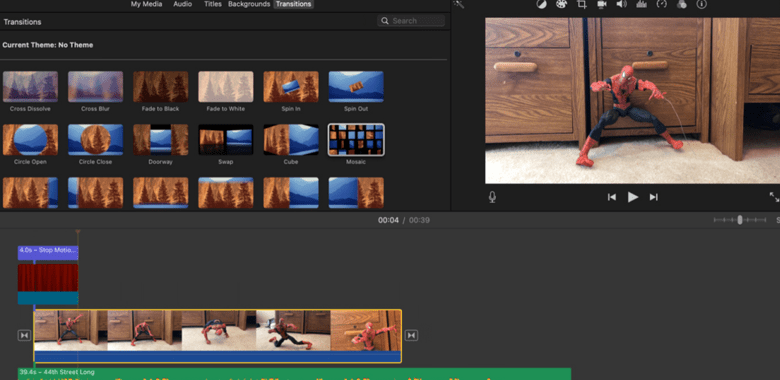The width and height of the screenshot is (780, 380).
Task: Click the Transitions panel heading
Action: click(x=22, y=22)
